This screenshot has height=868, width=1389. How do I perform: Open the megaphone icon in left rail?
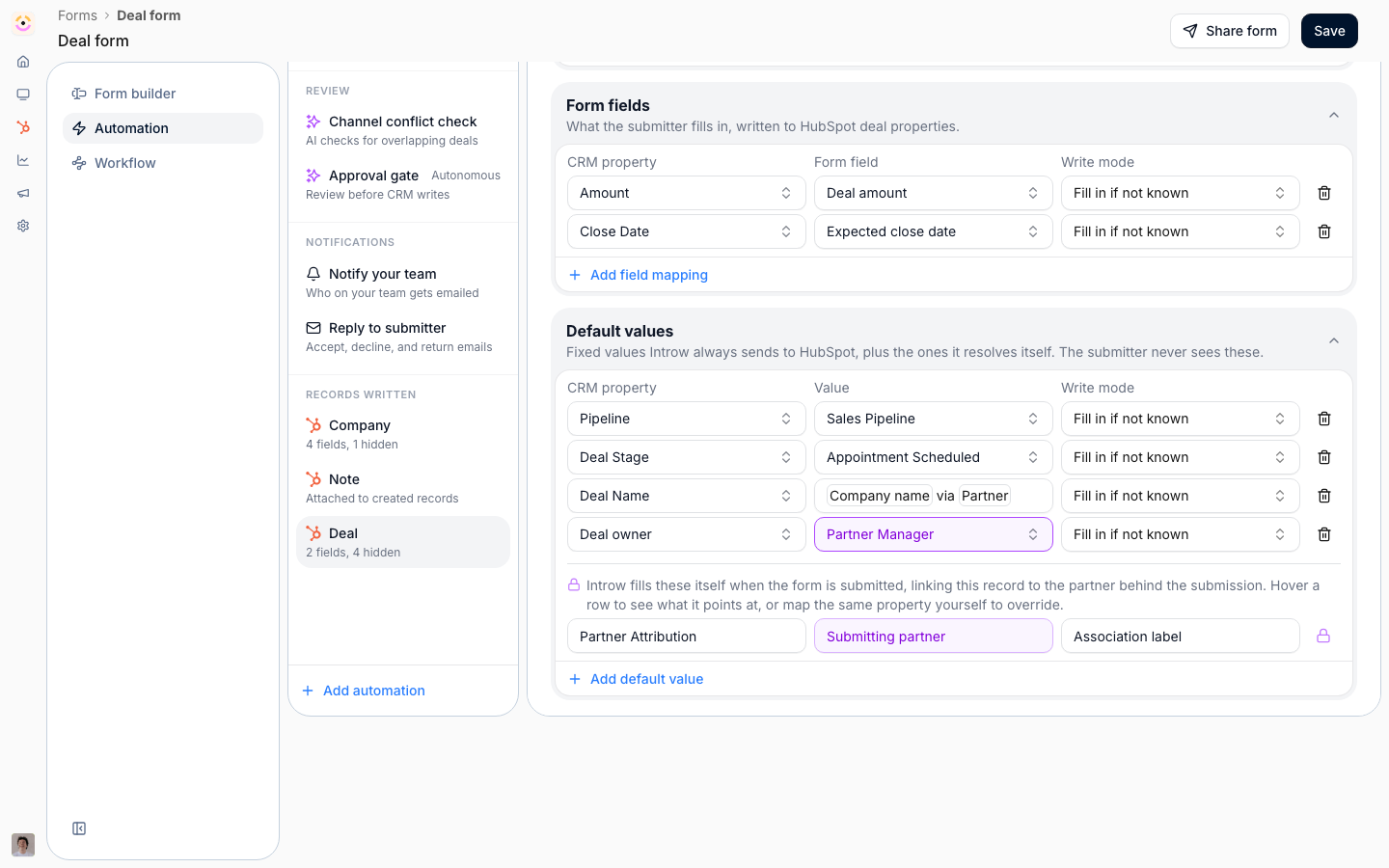pyautogui.click(x=23, y=193)
